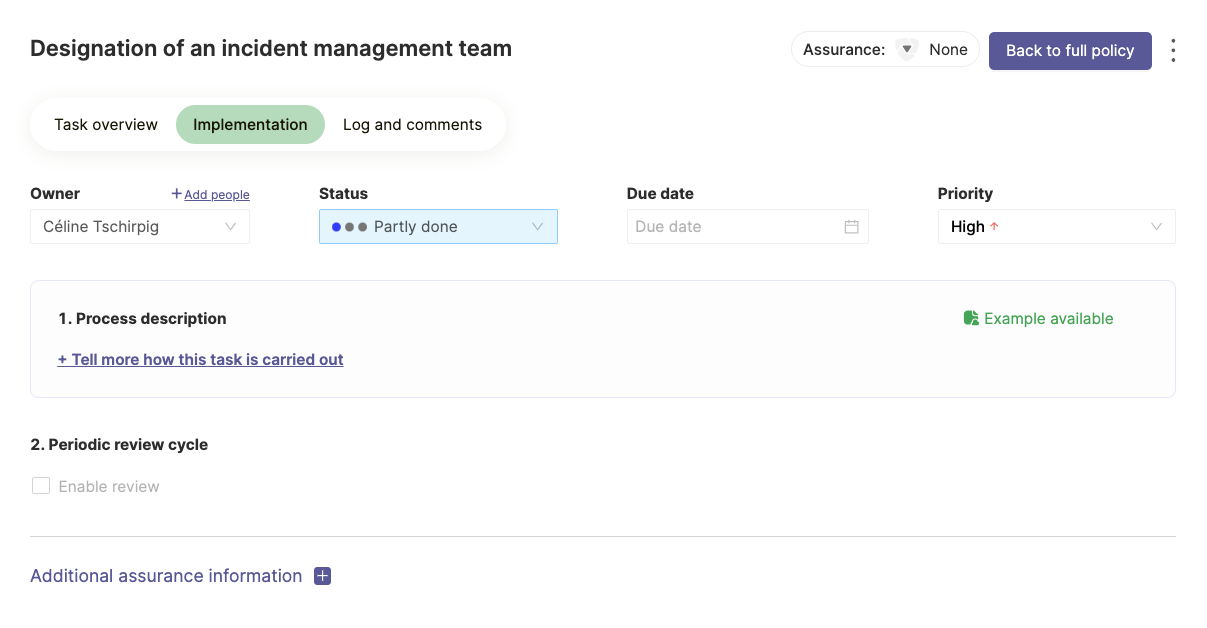Click the Enable review label text

tap(109, 486)
